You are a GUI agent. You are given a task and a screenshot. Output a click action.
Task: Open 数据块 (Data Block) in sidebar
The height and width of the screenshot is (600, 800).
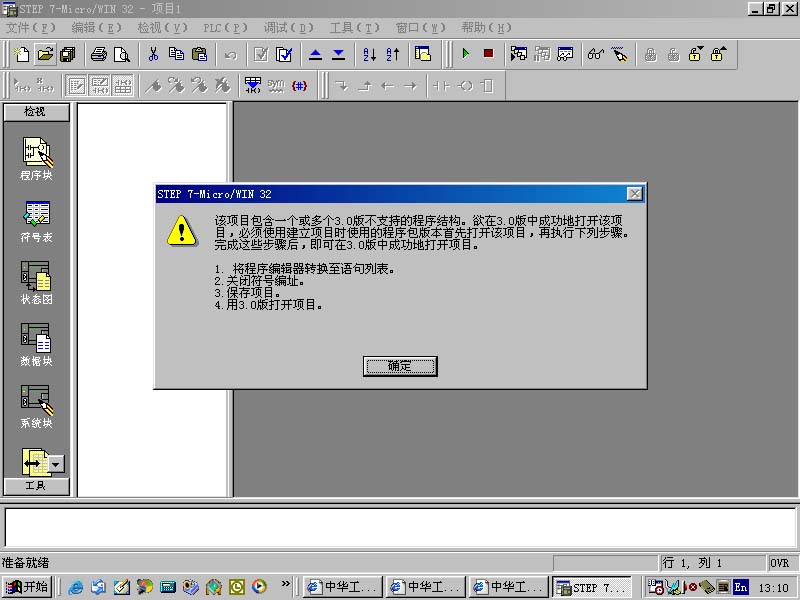coord(36,344)
